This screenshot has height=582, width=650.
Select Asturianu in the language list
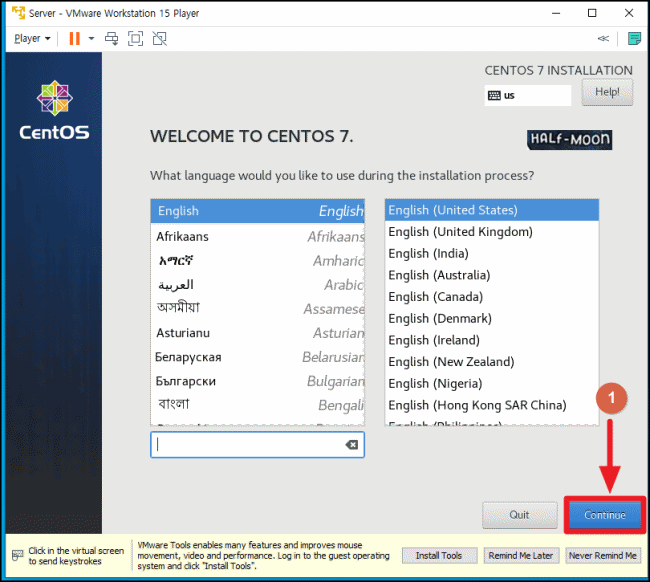click(257, 333)
